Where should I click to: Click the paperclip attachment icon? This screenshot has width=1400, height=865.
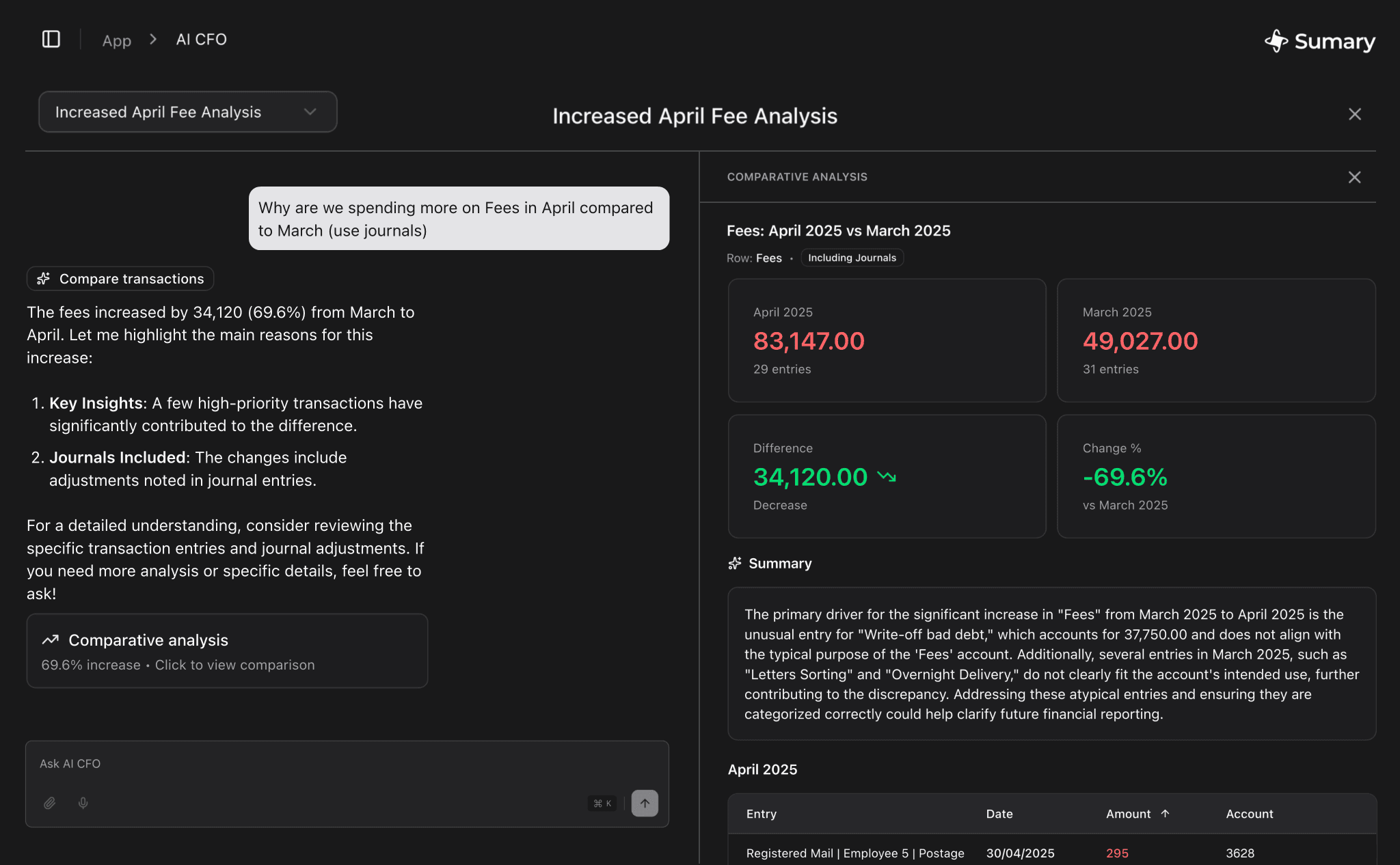pyautogui.click(x=50, y=803)
